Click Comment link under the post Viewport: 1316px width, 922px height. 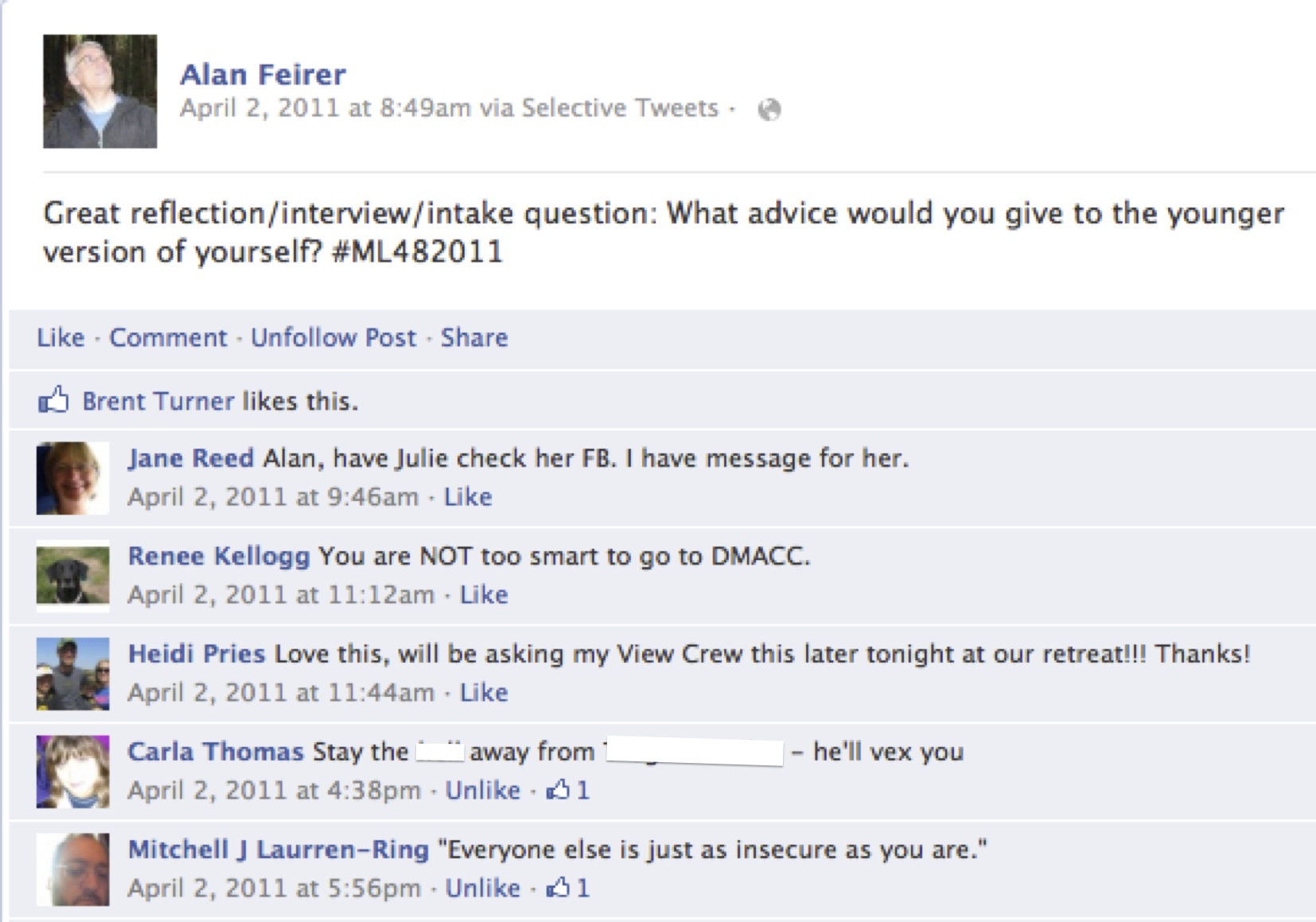(x=168, y=337)
